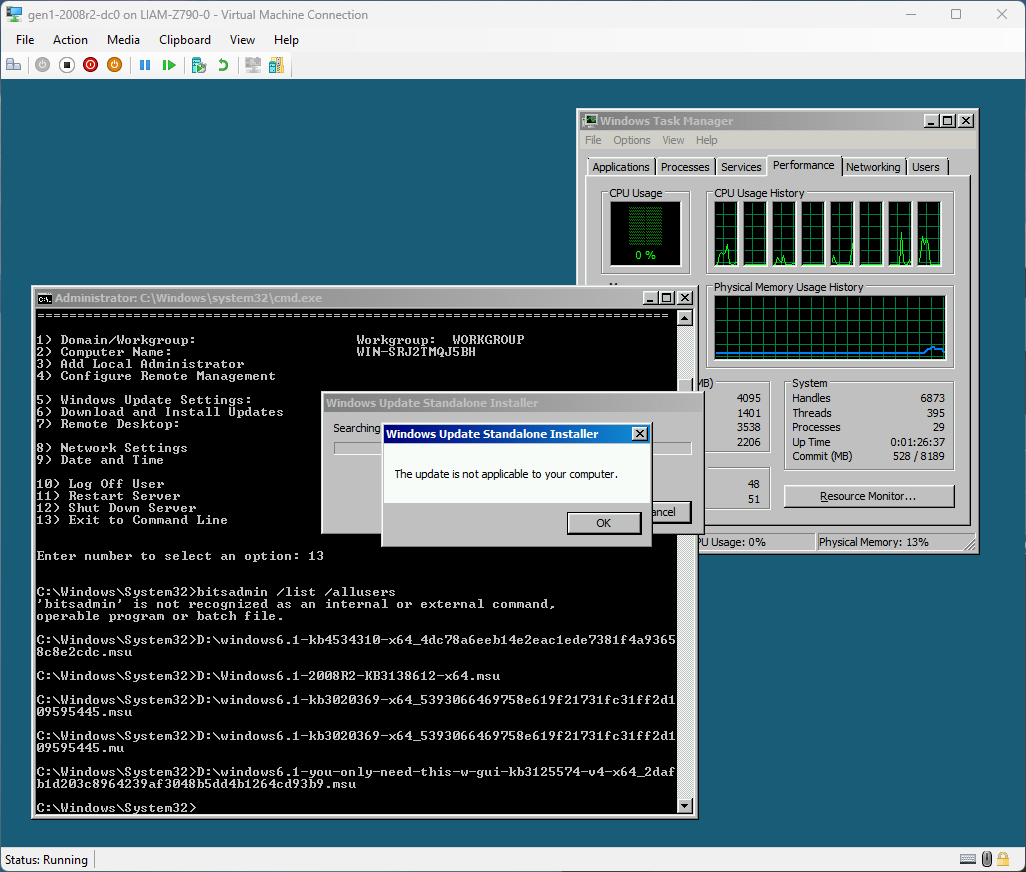Click the share/resources icon in the toolbar
This screenshot has height=872, width=1026.
coord(277,65)
